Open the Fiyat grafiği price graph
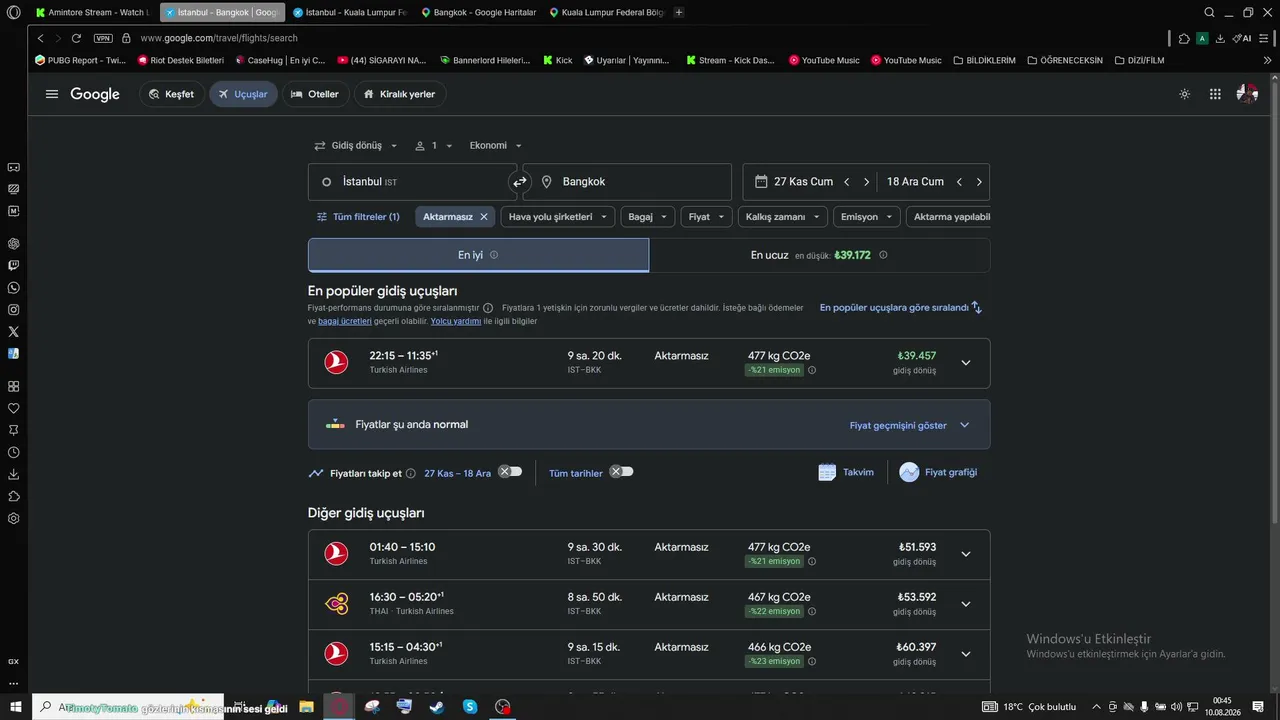Screen dimensions: 1280x720 tap(938, 472)
